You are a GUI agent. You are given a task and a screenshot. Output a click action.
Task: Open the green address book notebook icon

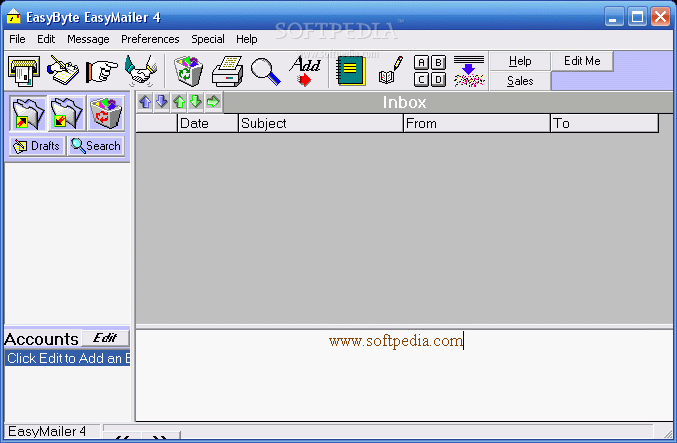coord(351,71)
